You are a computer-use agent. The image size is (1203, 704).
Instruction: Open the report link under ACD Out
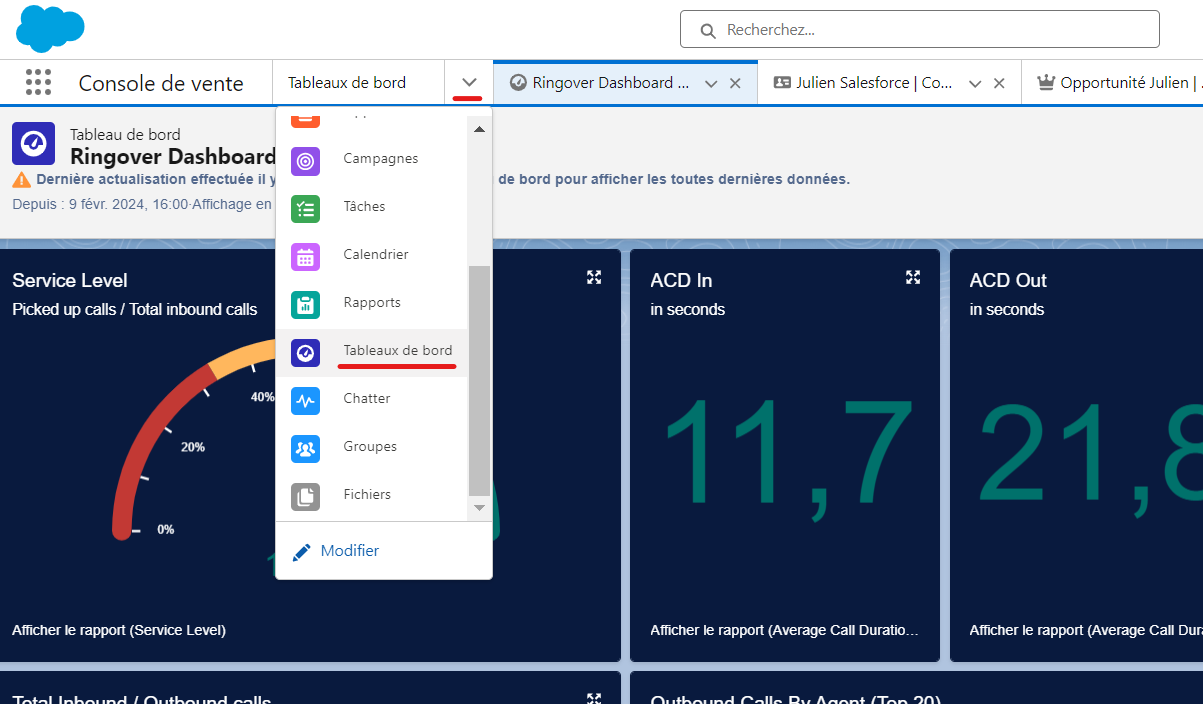coord(1086,630)
